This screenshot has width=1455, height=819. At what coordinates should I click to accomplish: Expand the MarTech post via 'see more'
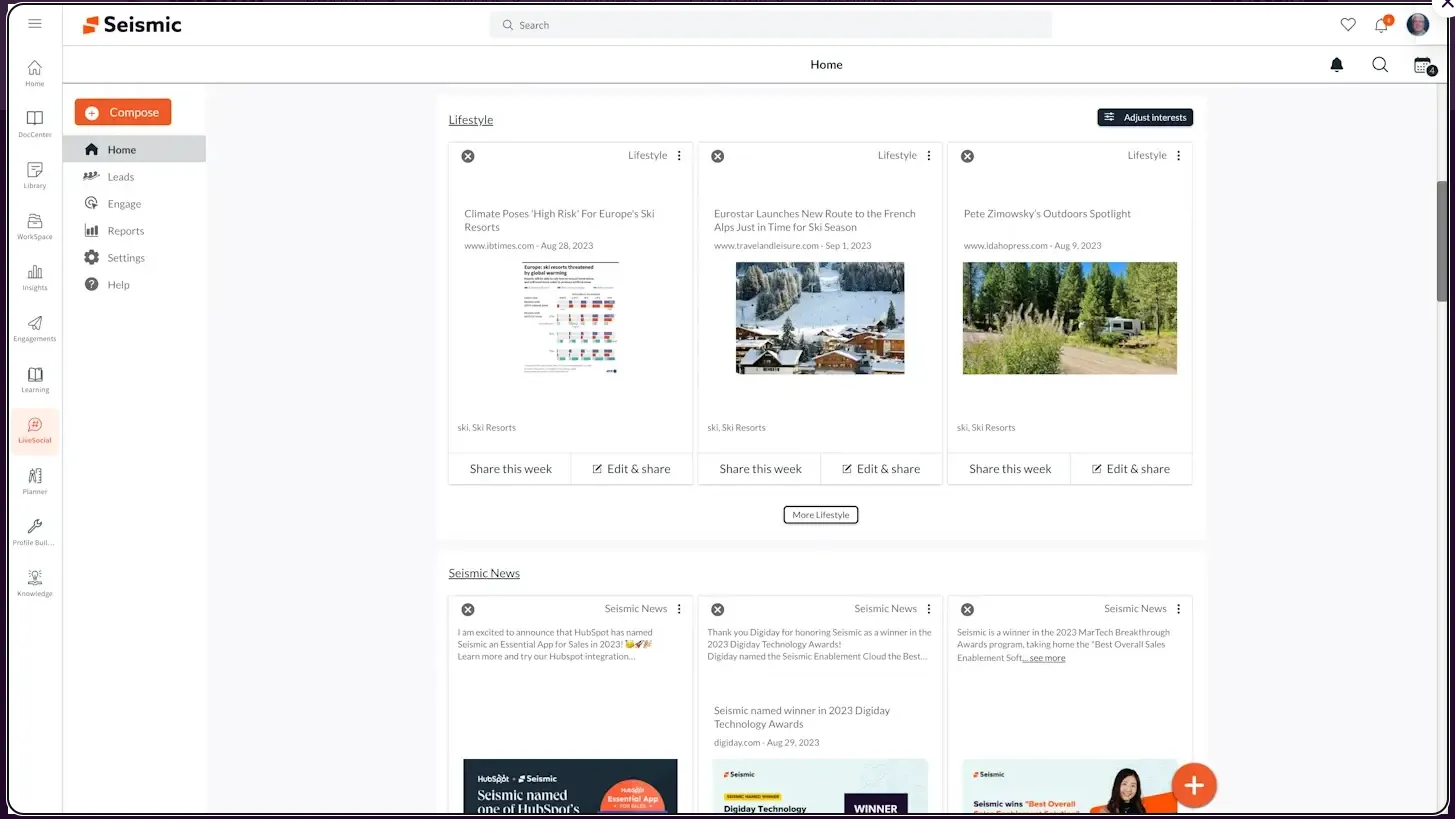1045,658
